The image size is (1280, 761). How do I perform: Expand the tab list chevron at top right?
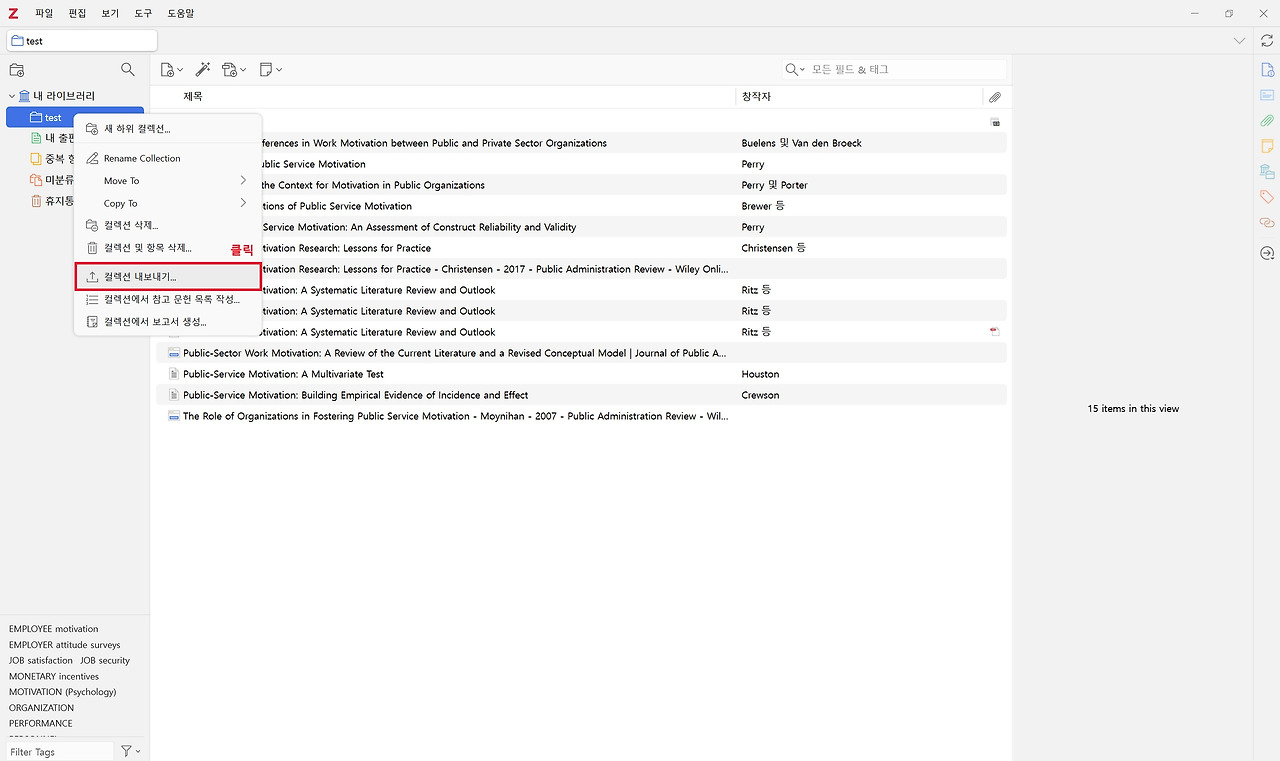1239,41
